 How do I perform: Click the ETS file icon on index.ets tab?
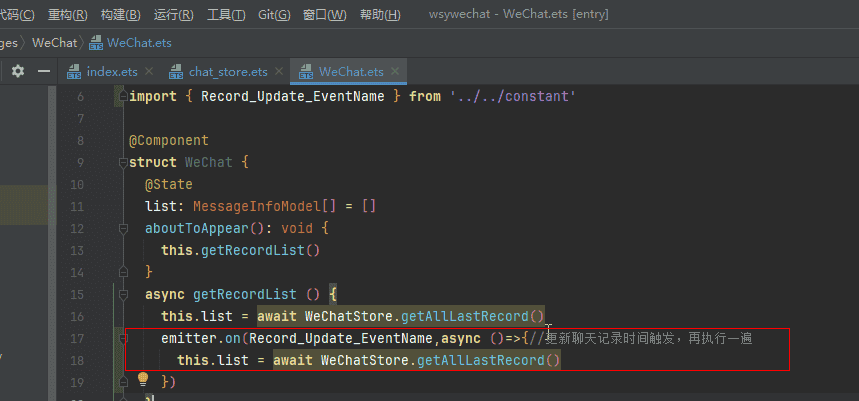pyautogui.click(x=74, y=72)
